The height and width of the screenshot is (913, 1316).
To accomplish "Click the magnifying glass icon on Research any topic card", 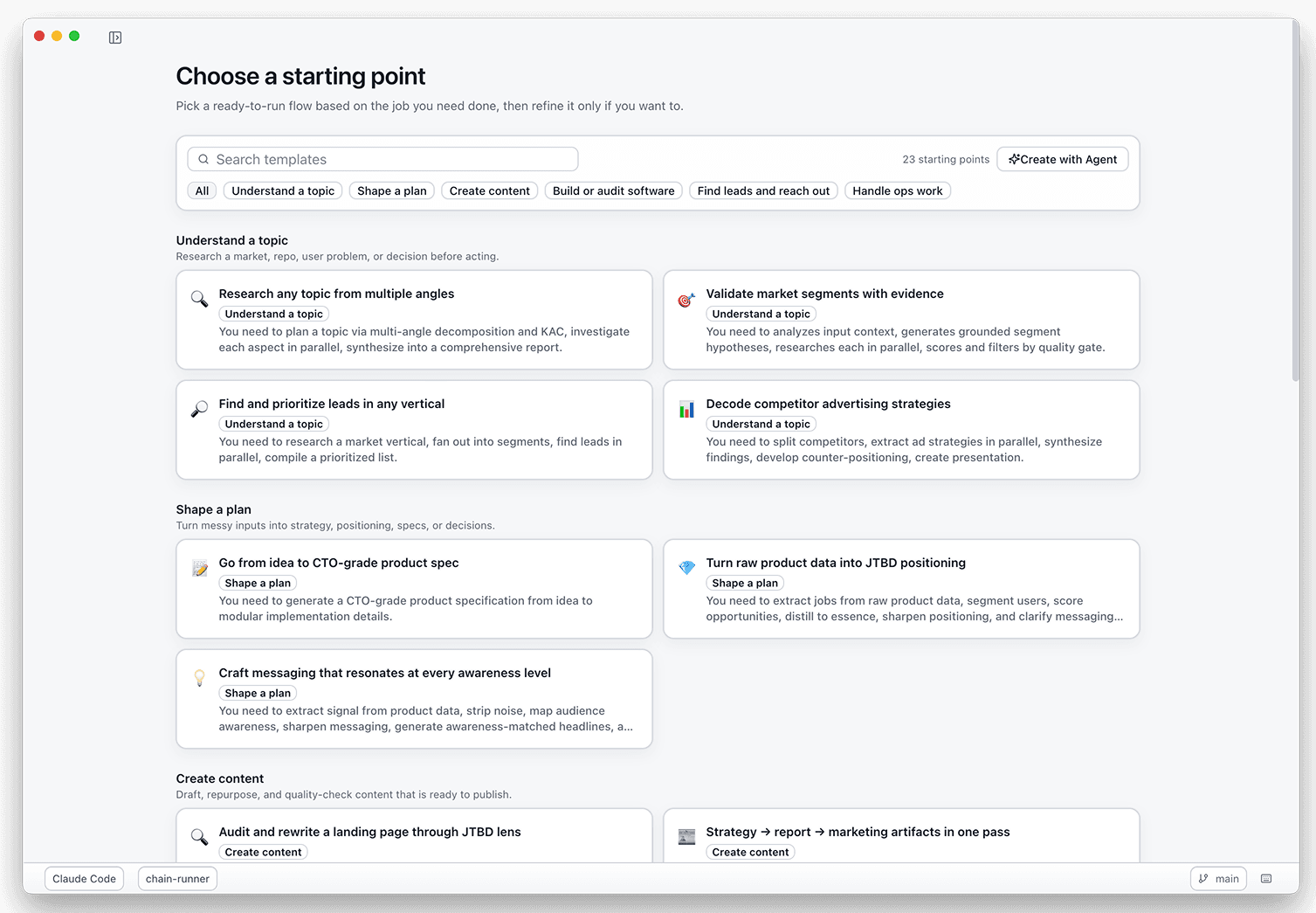I will (198, 299).
